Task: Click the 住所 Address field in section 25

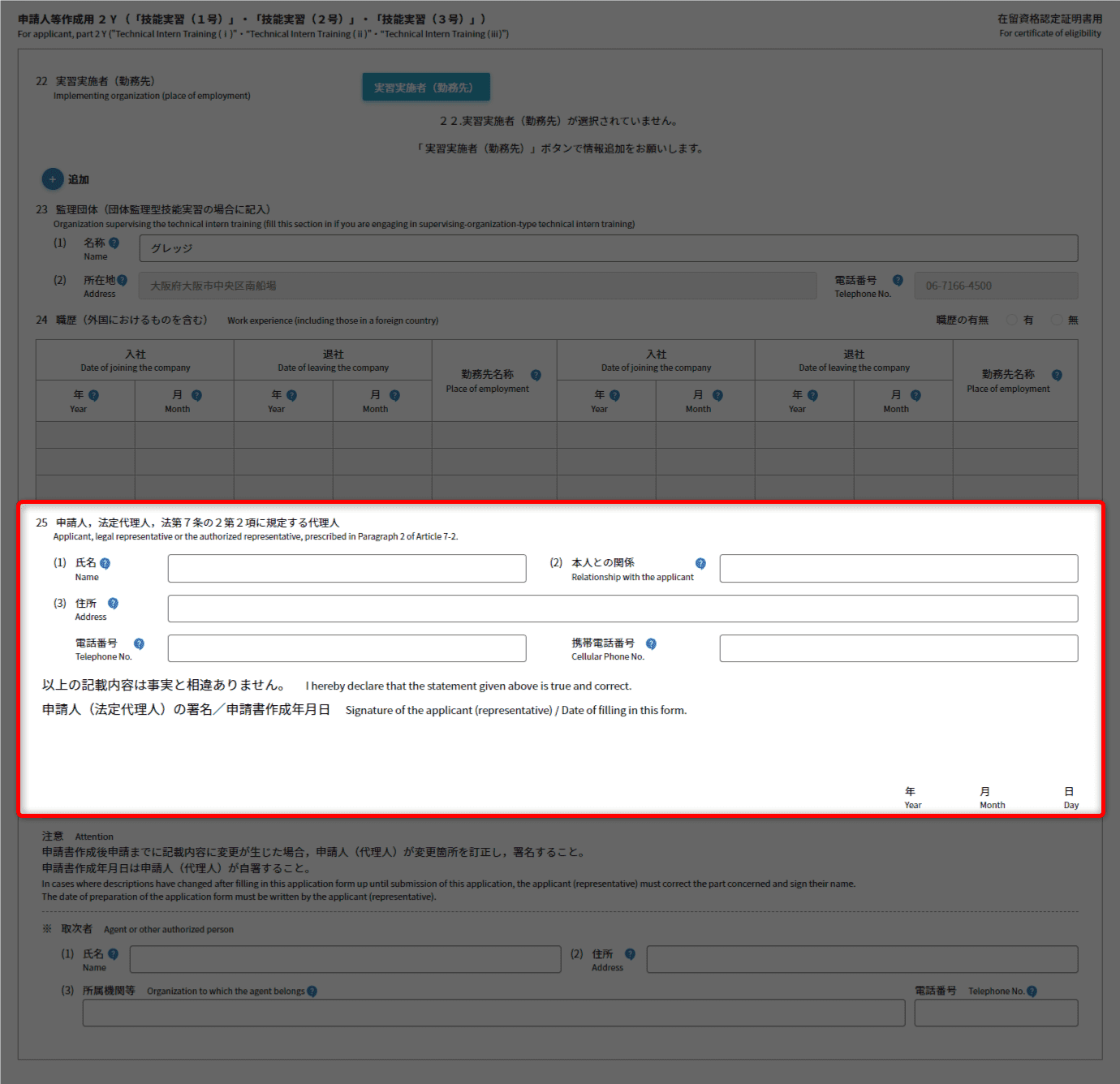Action: [x=622, y=609]
